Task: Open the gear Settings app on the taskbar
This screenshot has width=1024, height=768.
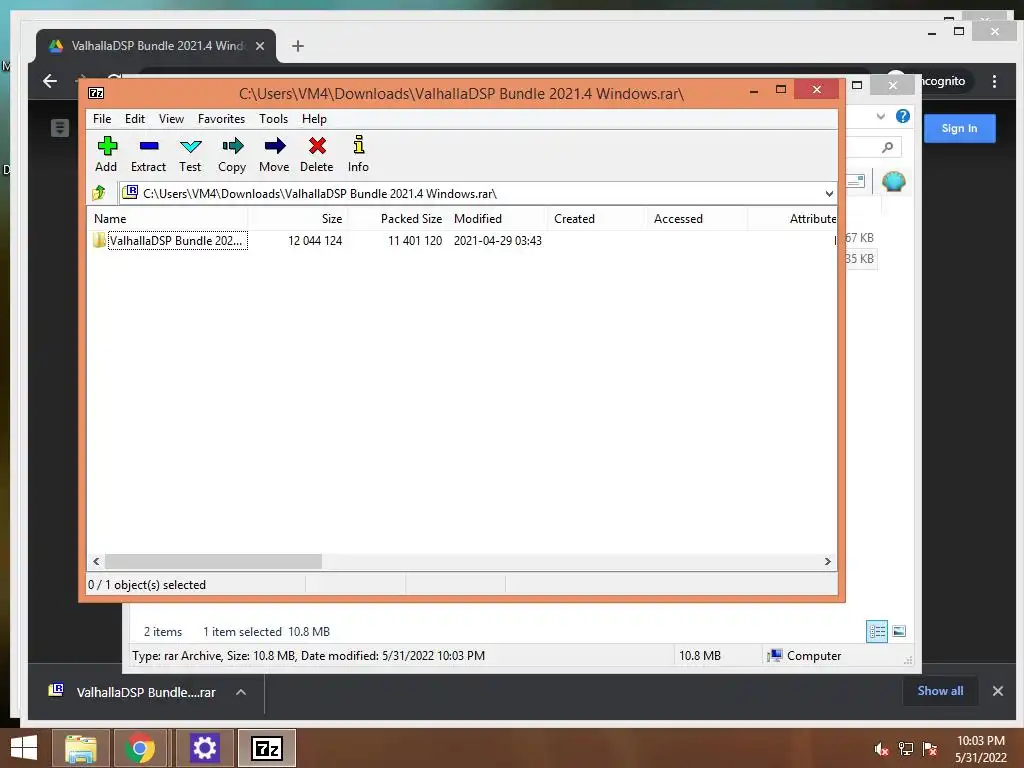Action: point(204,748)
